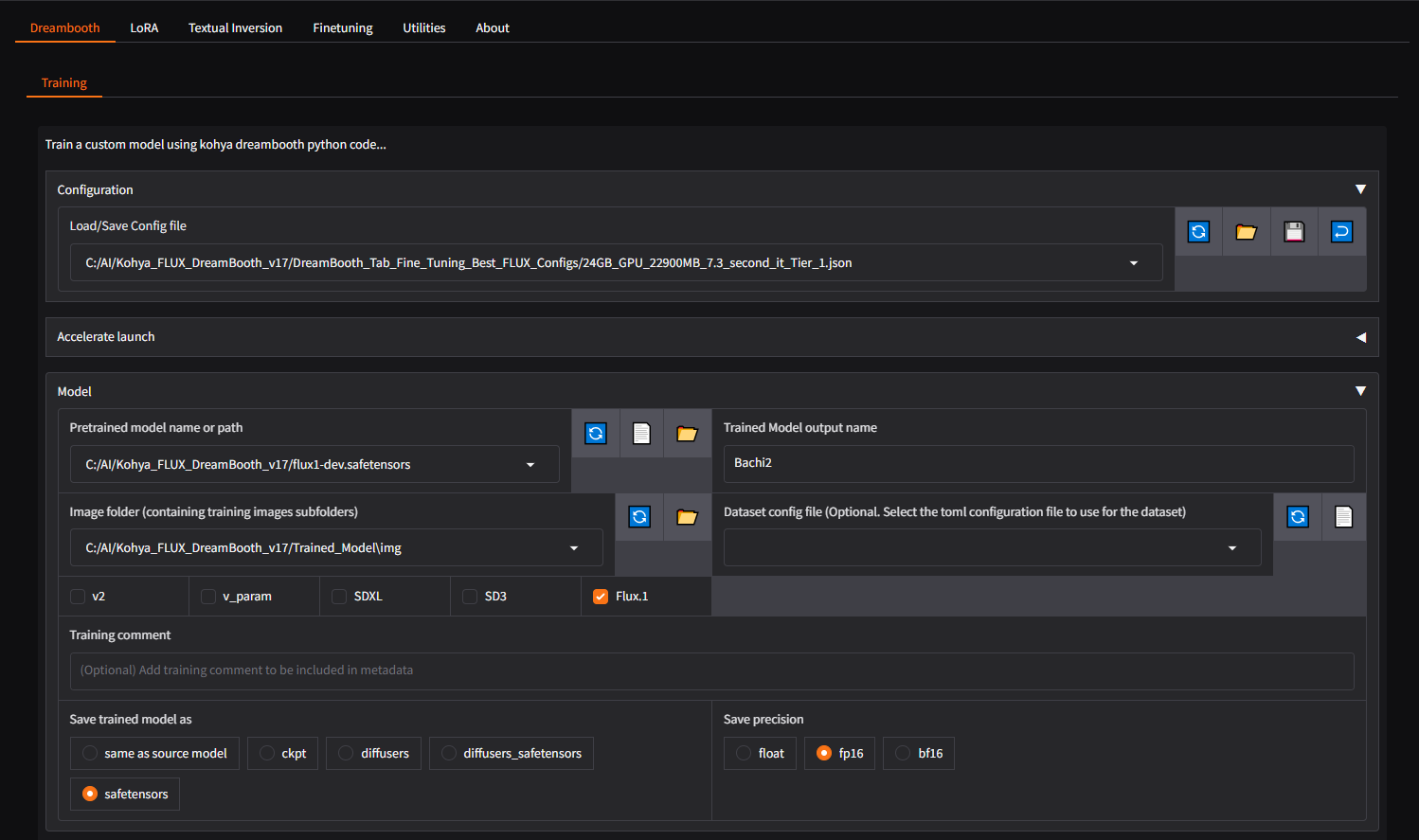Refresh the pretrained model path list

click(596, 434)
